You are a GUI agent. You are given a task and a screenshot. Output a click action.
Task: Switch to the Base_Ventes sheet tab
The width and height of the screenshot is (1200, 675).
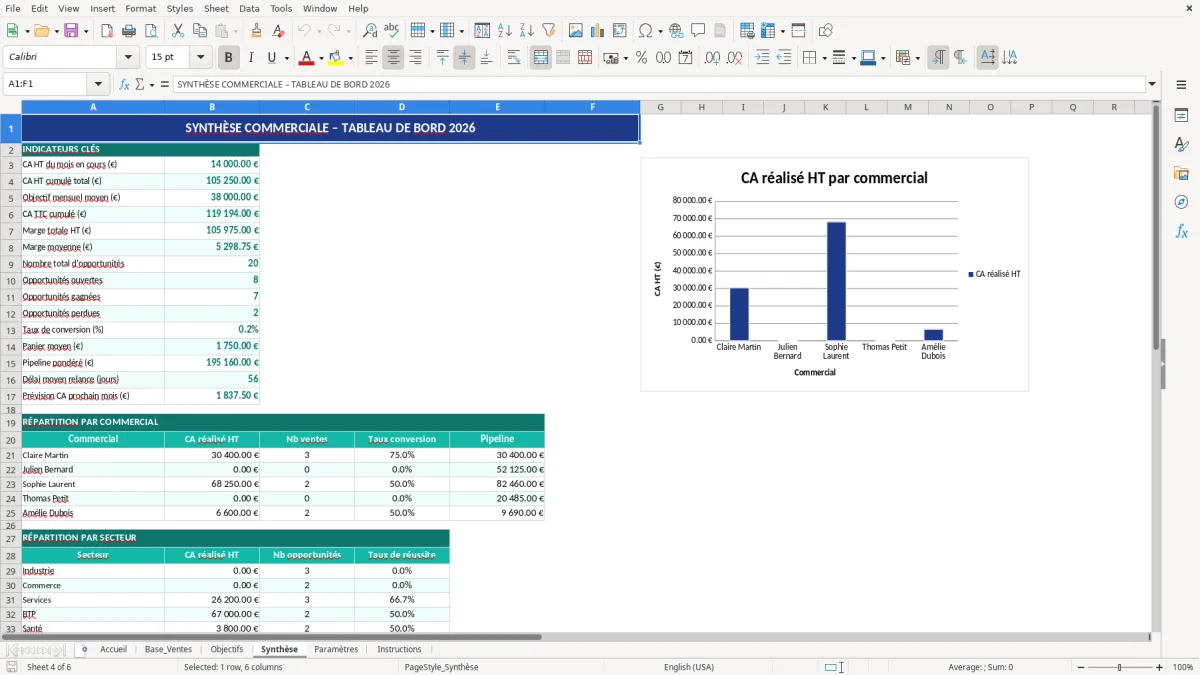pyautogui.click(x=168, y=649)
